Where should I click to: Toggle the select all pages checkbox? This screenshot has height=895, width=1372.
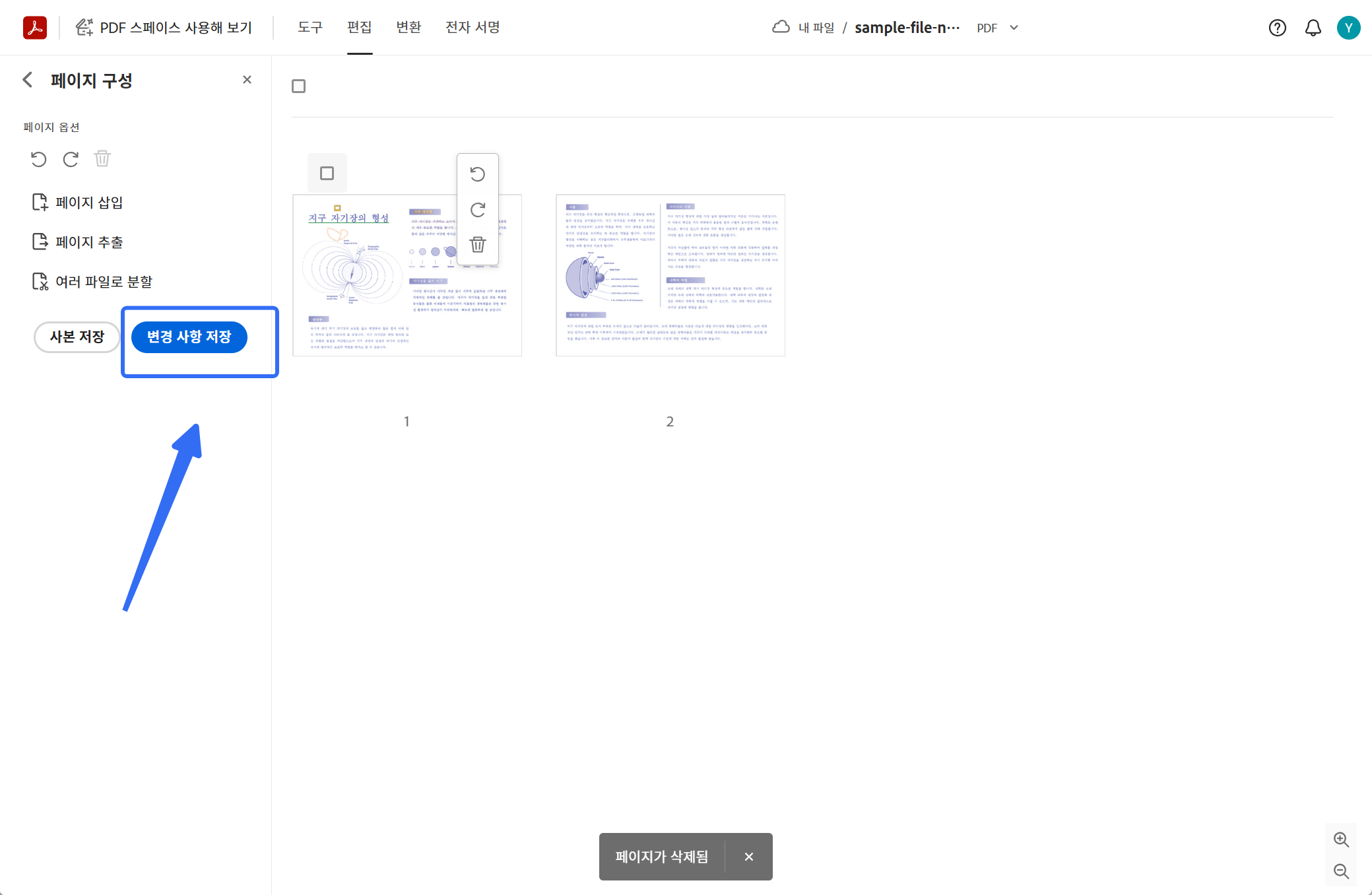tap(299, 86)
